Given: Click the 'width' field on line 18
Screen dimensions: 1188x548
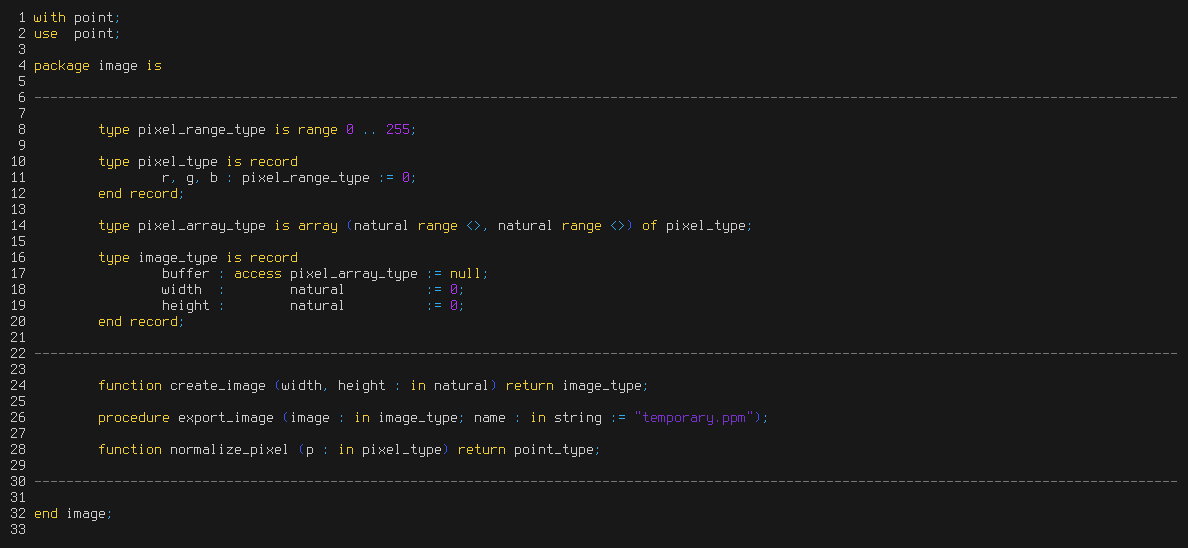Looking at the screenshot, I should pyautogui.click(x=182, y=290).
